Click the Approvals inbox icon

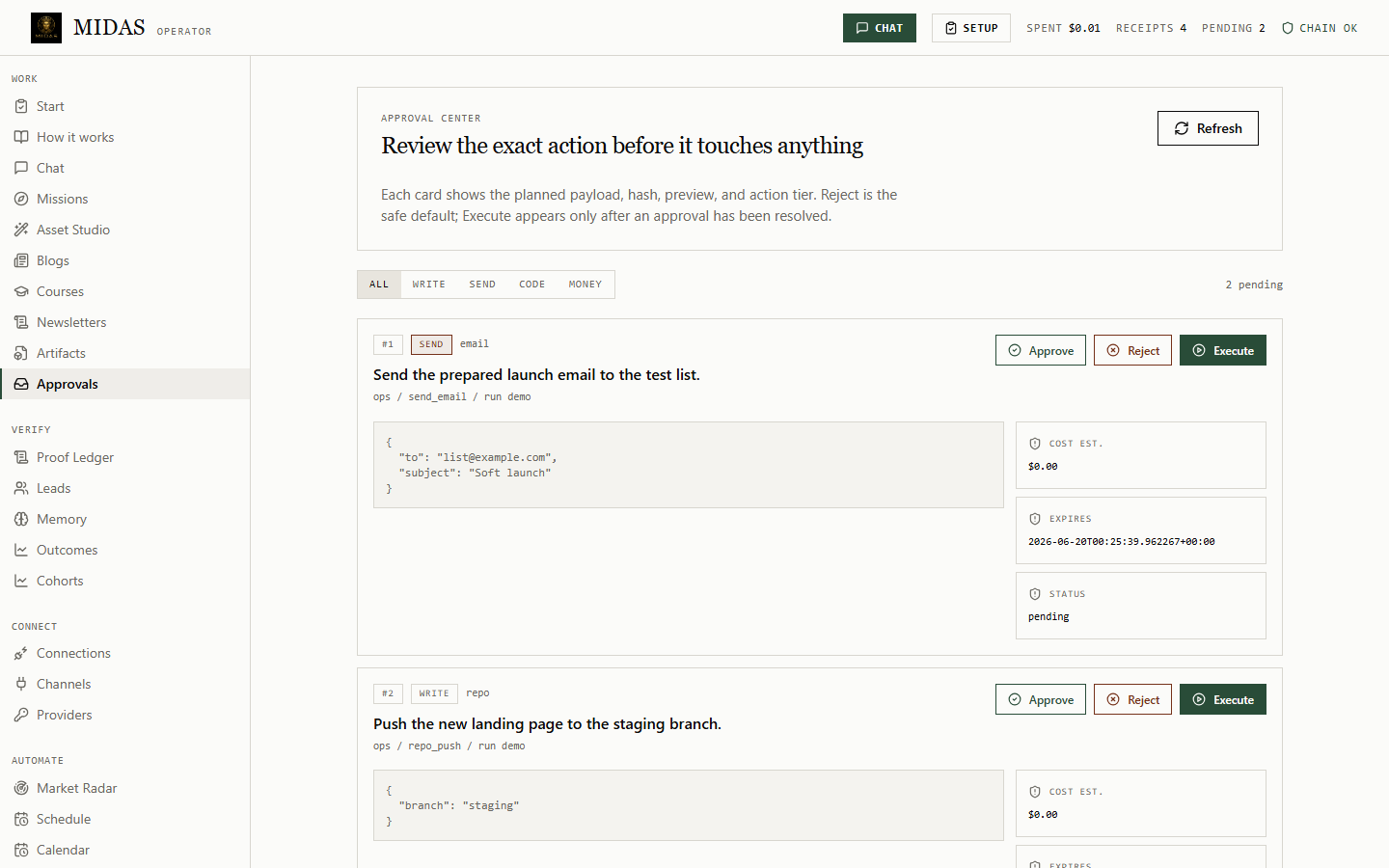click(x=21, y=384)
